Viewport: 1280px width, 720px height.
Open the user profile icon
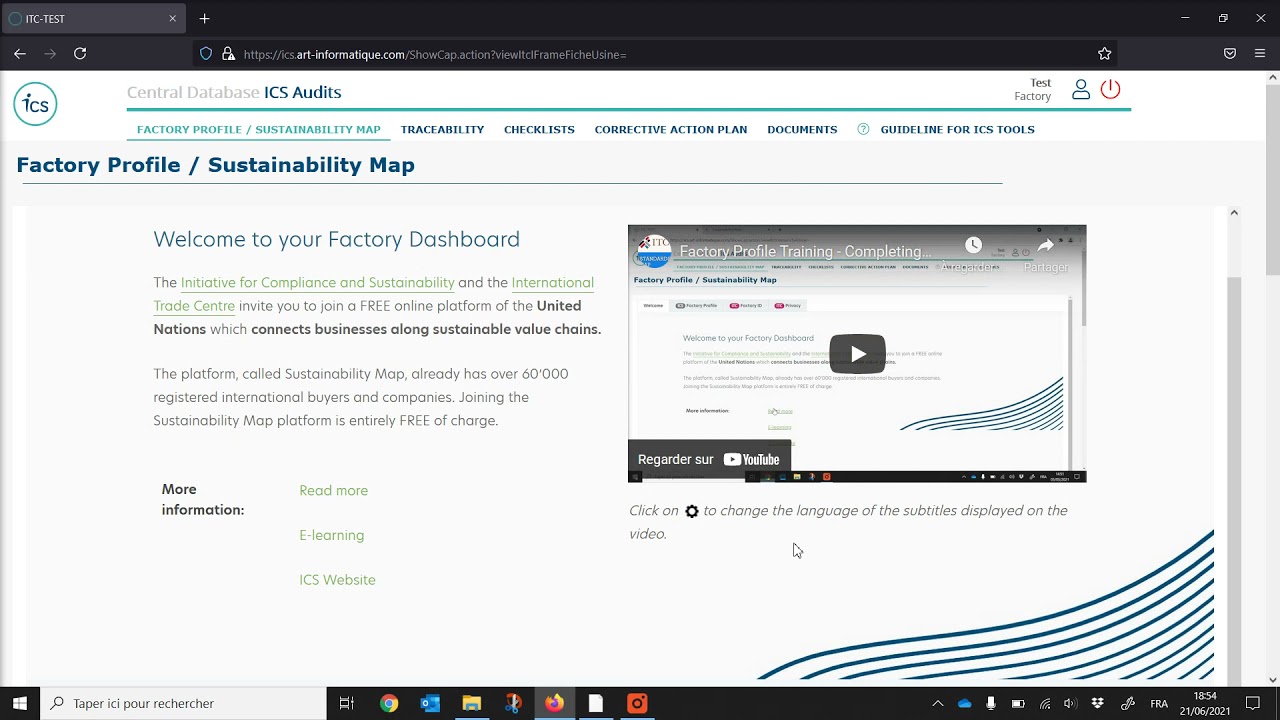(x=1081, y=89)
